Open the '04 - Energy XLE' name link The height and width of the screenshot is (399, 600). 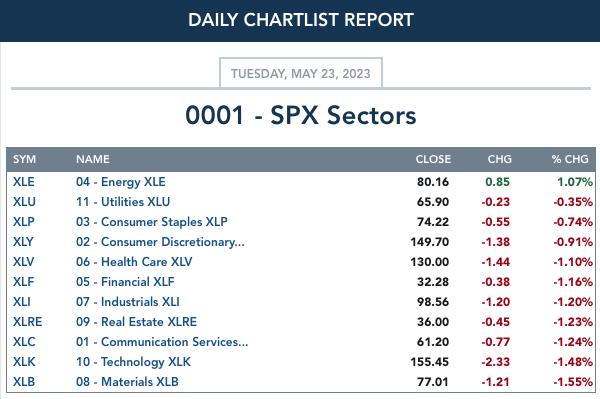121,182
